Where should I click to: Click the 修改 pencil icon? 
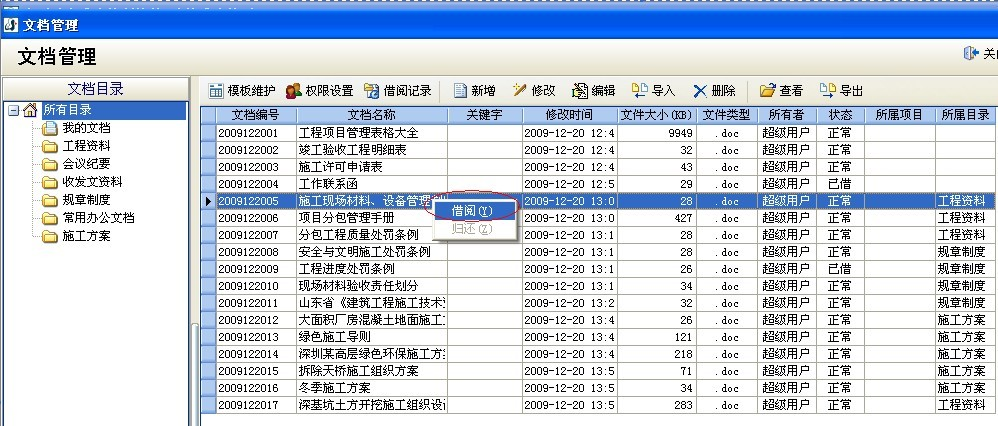click(x=520, y=91)
